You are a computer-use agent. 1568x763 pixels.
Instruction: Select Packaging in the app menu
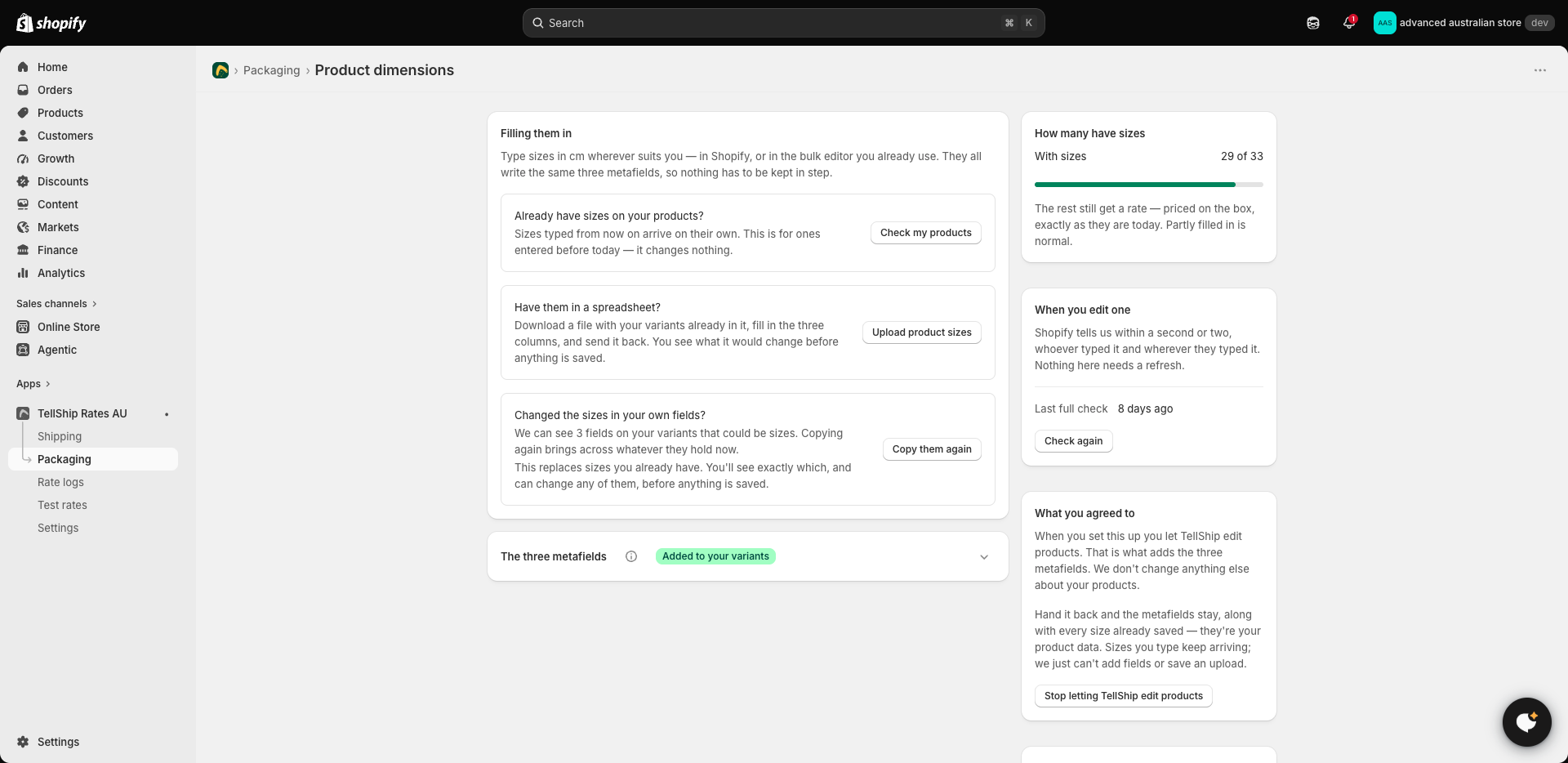(x=93, y=459)
